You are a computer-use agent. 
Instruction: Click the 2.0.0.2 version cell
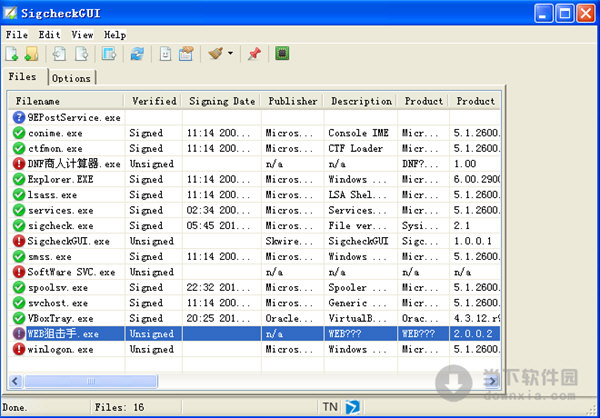[x=473, y=334]
